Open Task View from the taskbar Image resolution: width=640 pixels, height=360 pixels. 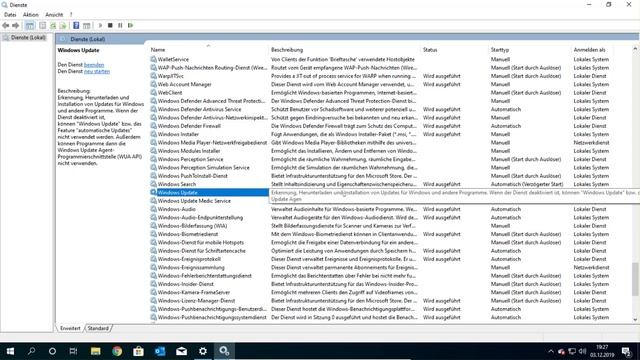click(73, 351)
